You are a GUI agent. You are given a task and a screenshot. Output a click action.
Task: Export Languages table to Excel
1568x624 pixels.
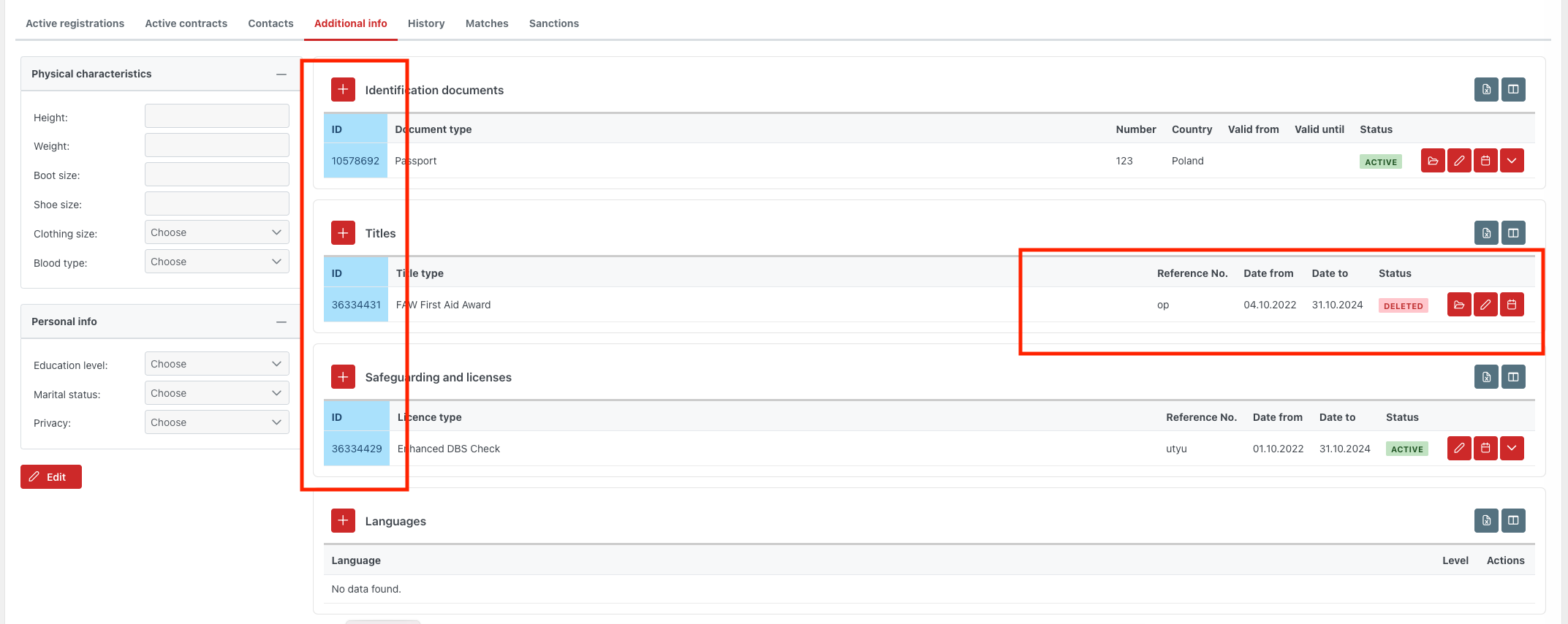1486,521
